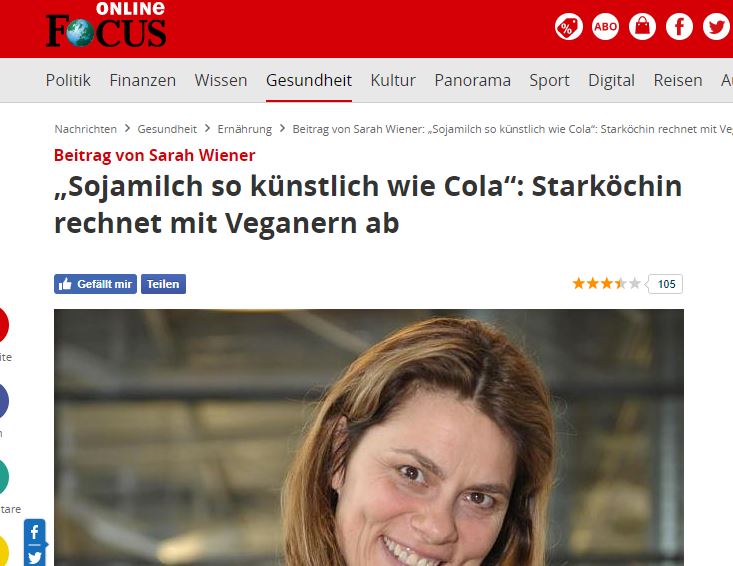Open the 105 ratings count bubble
The image size is (733, 566).
(x=666, y=284)
